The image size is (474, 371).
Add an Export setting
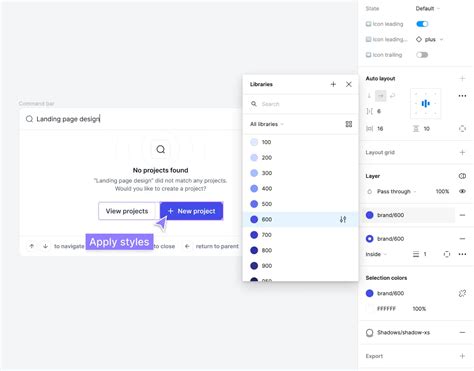[462, 356]
